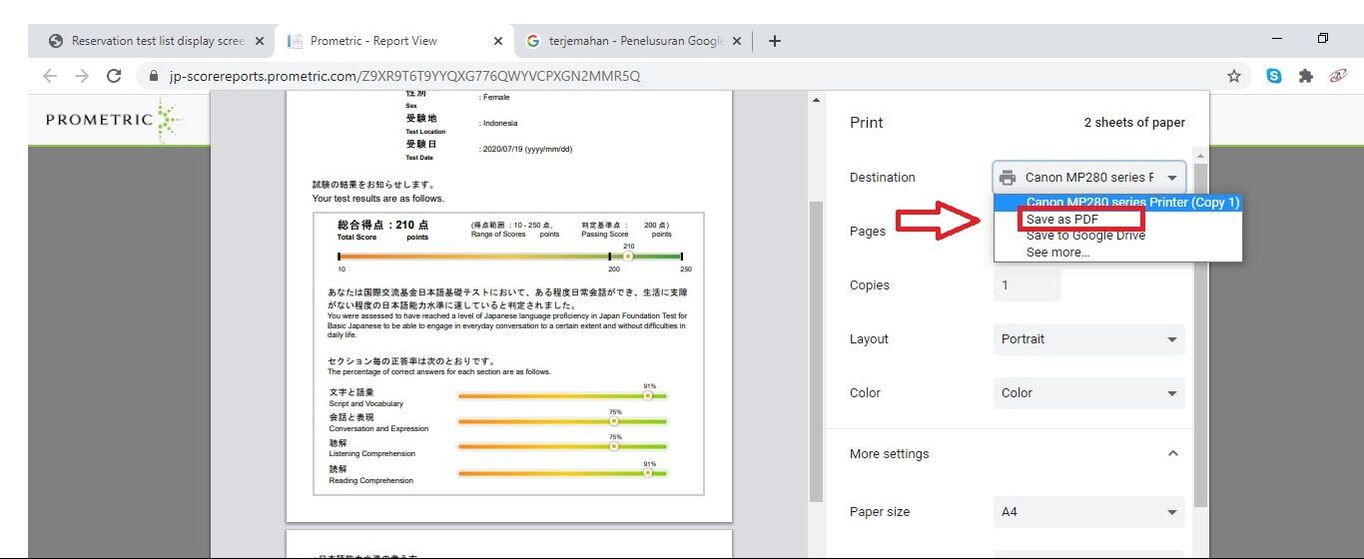This screenshot has height=559, width=1364.
Task: Open the extensions puzzle icon
Action: (1305, 76)
